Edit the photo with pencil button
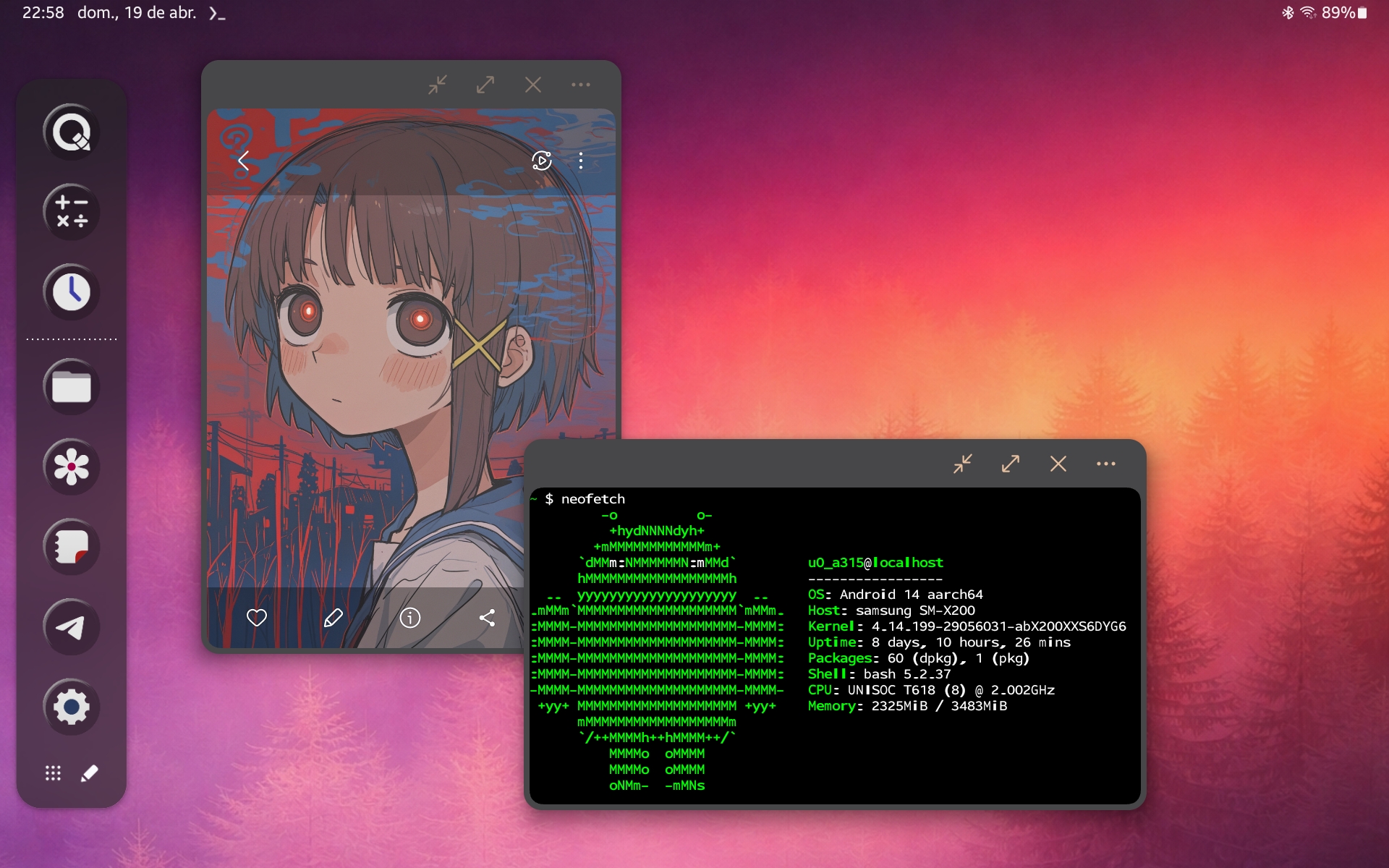This screenshot has width=1389, height=868. tap(334, 618)
